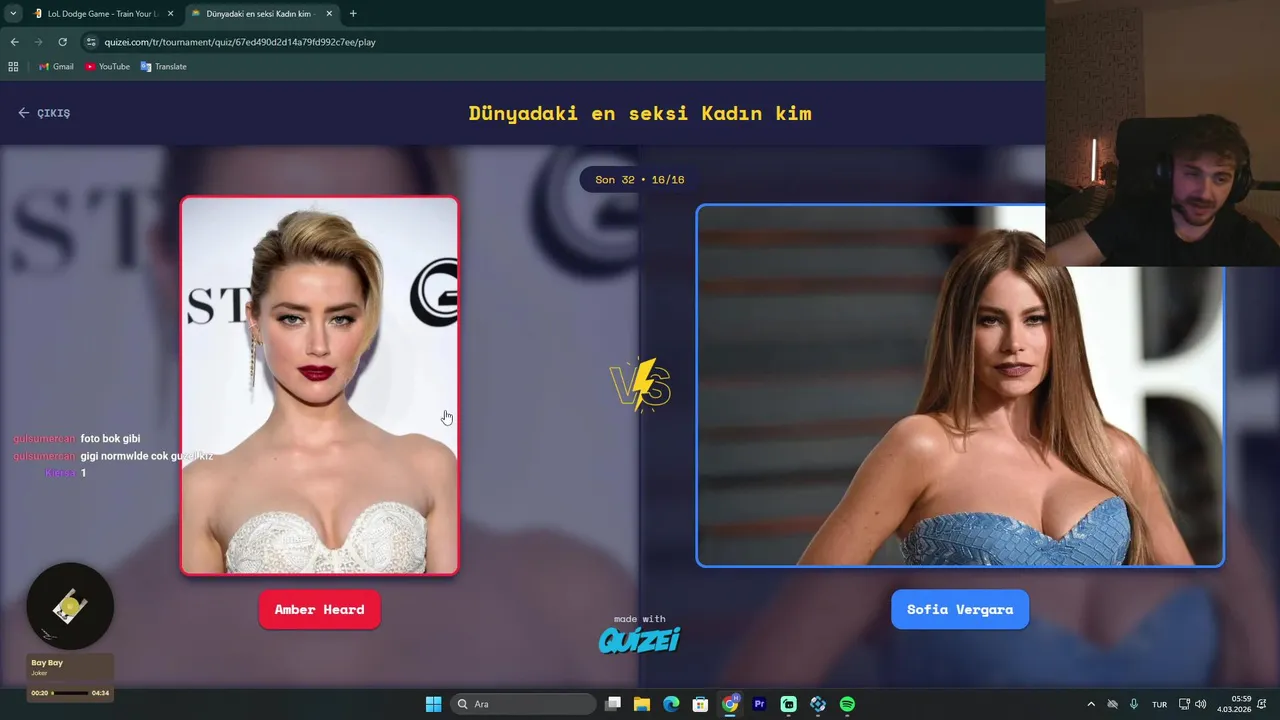This screenshot has height=720, width=1280.
Task: Click the chat message foto bok gibi
Action: click(x=110, y=439)
